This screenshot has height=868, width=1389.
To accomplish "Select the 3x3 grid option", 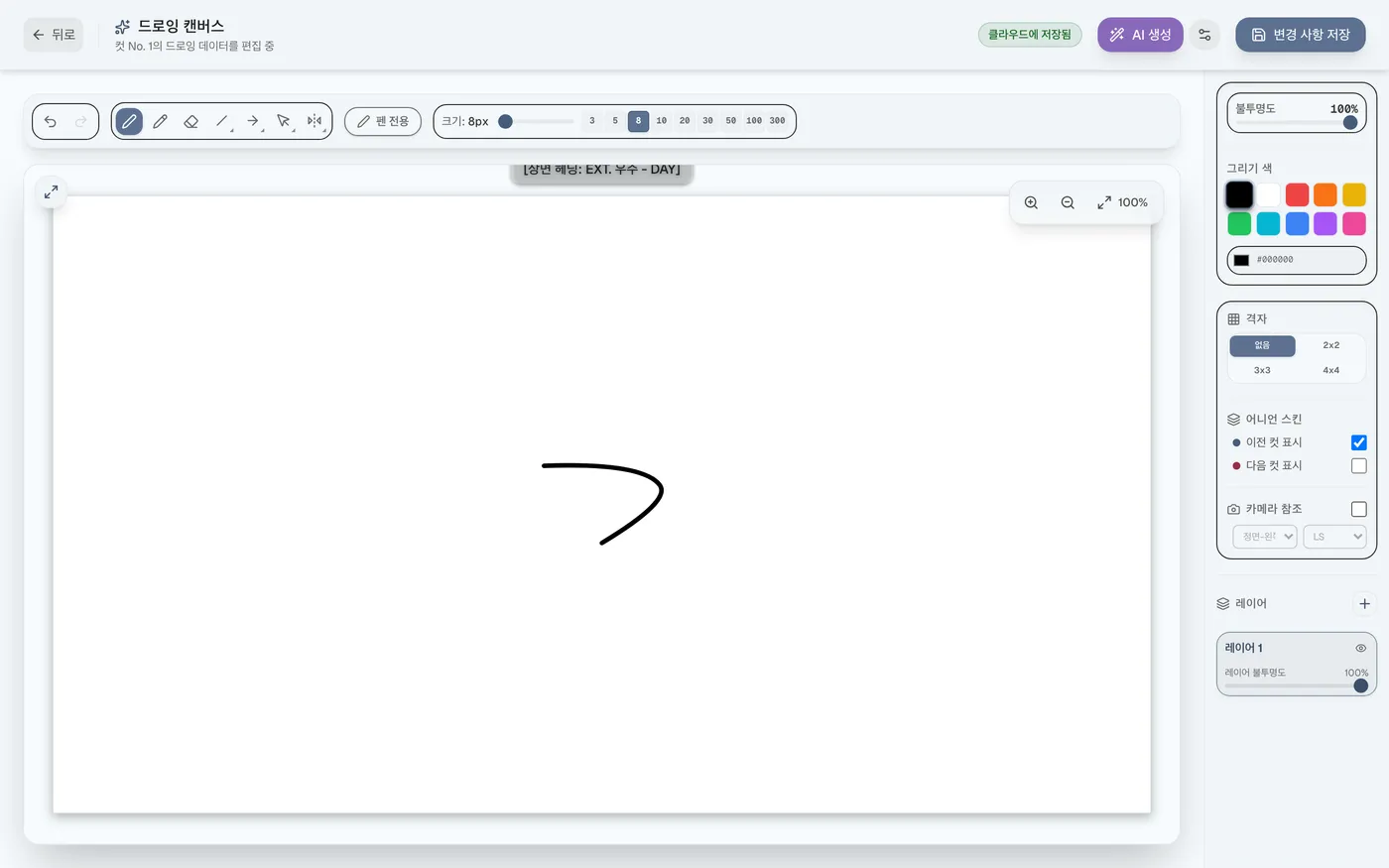I will 1262,370.
